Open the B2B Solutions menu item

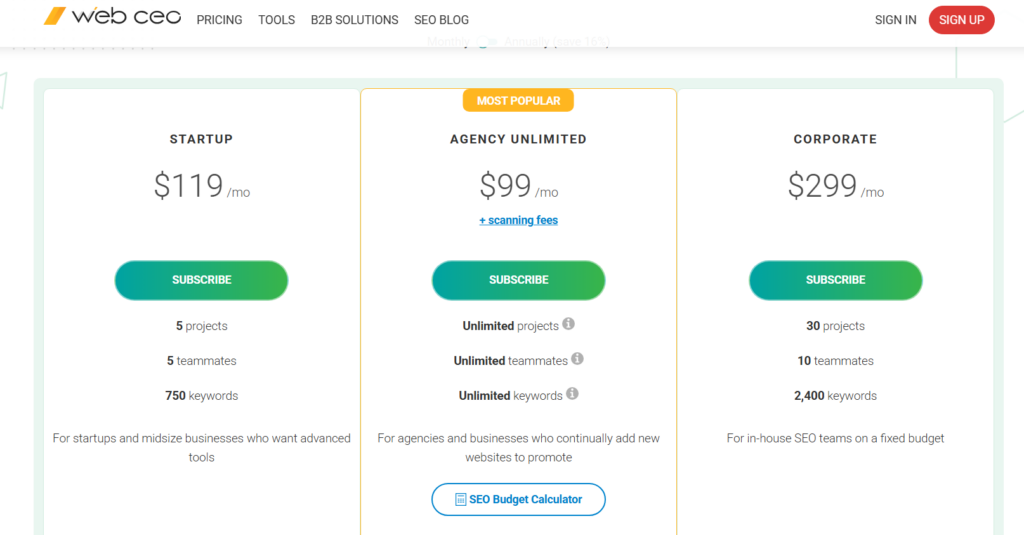(x=354, y=20)
